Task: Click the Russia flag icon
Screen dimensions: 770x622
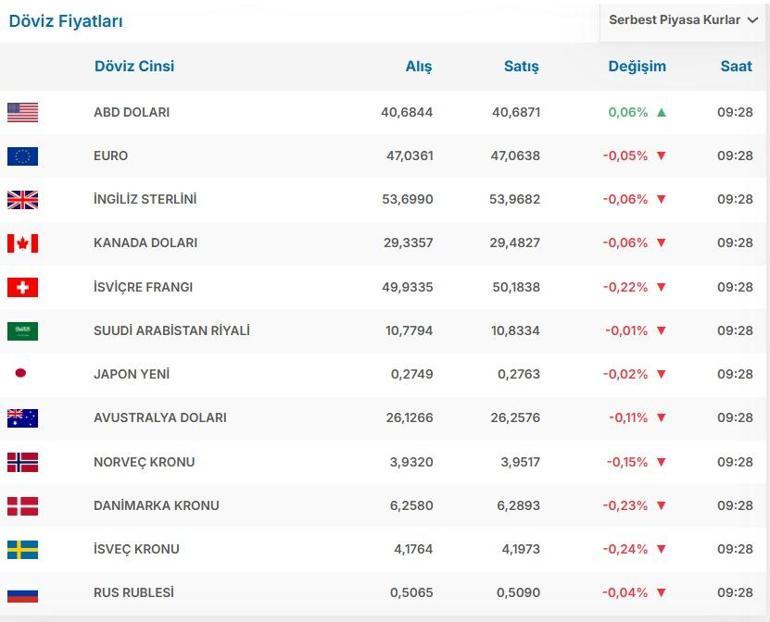Action: [x=23, y=594]
